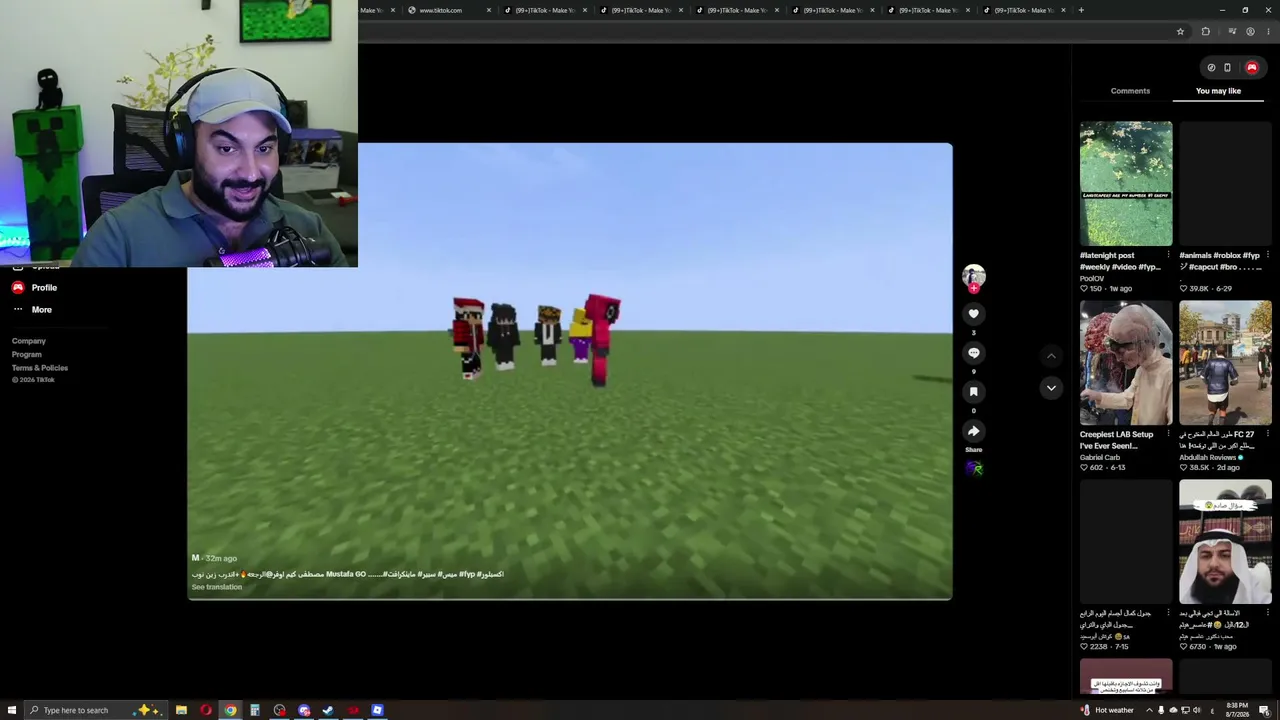Go to next video with down arrow
This screenshot has height=720, width=1280.
(x=1051, y=388)
